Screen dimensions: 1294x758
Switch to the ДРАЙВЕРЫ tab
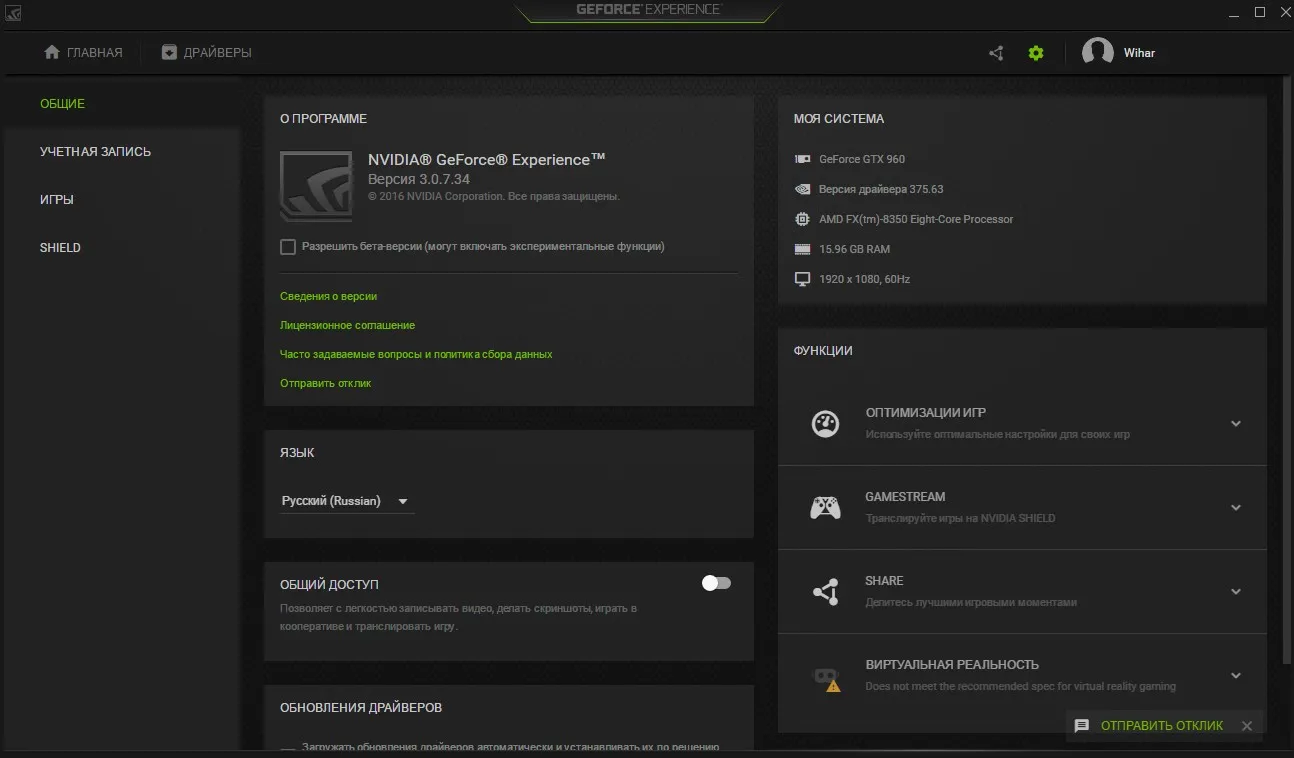(207, 52)
